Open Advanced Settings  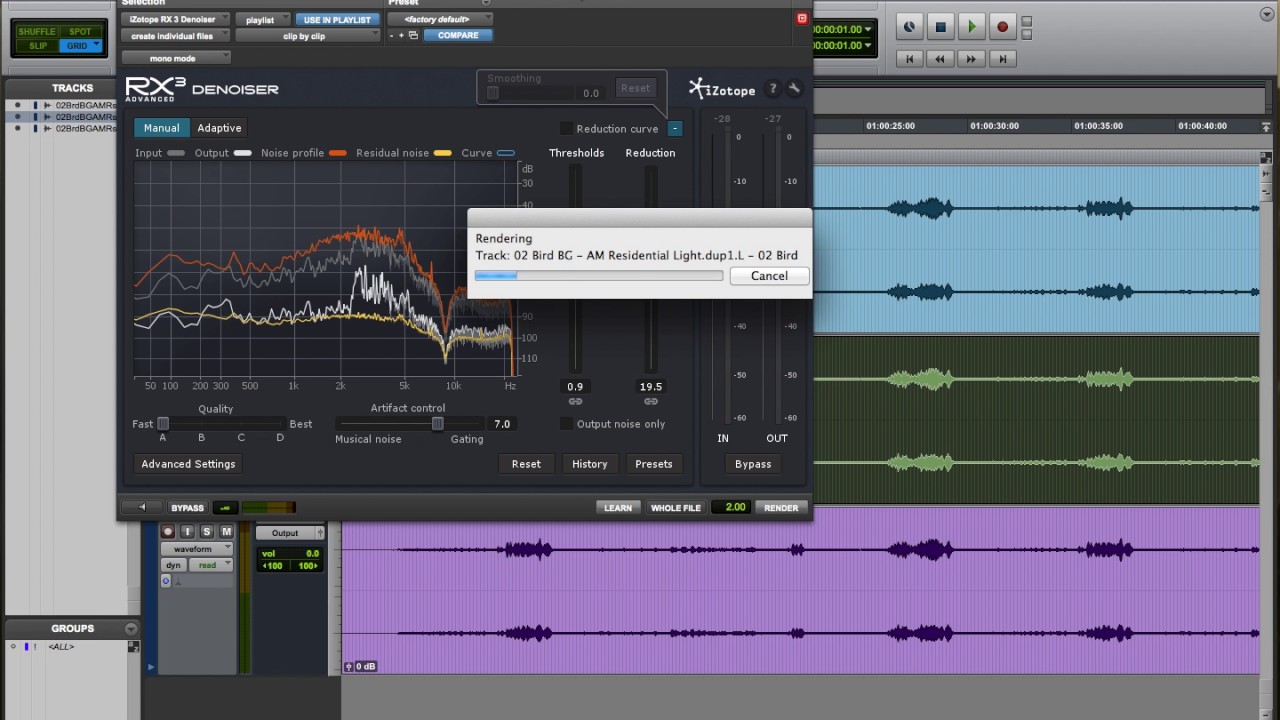188,464
